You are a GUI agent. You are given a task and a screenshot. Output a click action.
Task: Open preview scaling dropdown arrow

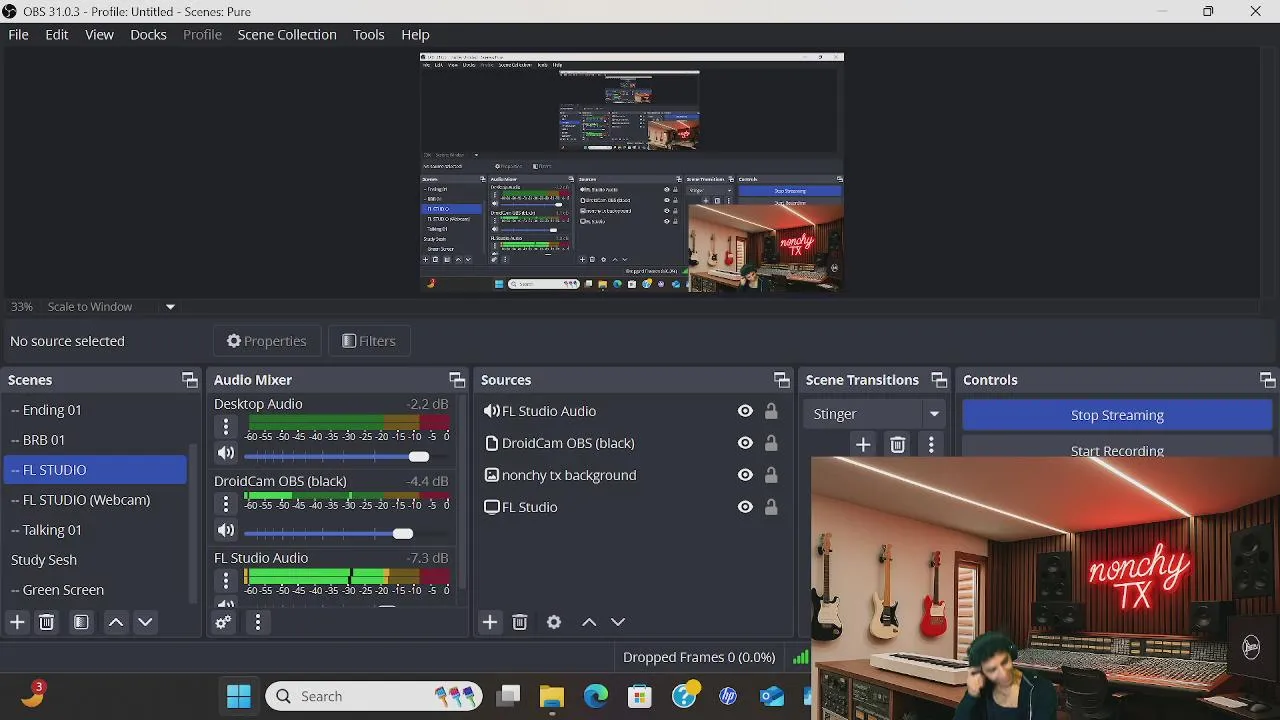point(170,307)
